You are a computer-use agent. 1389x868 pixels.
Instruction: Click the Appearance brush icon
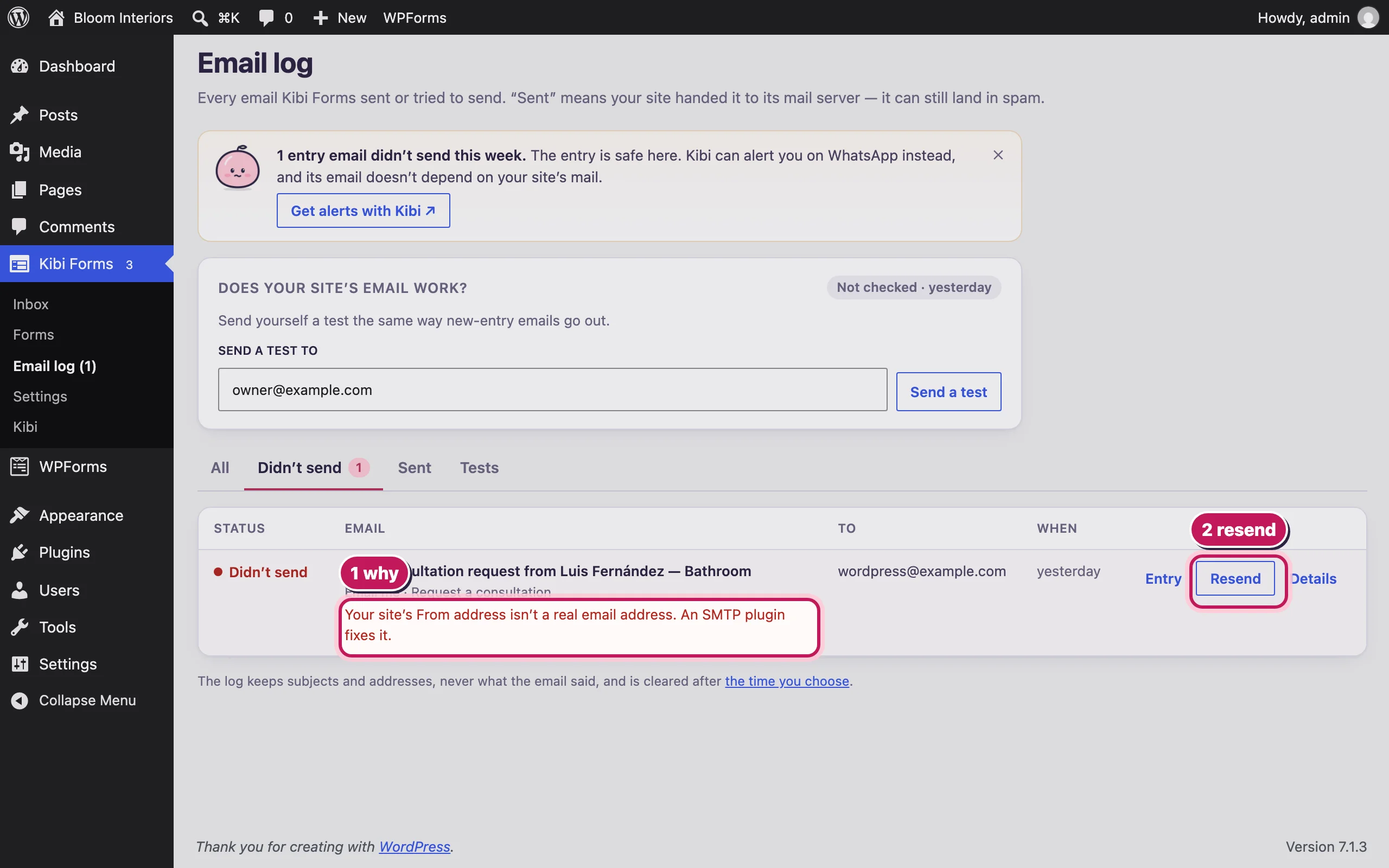click(x=20, y=515)
